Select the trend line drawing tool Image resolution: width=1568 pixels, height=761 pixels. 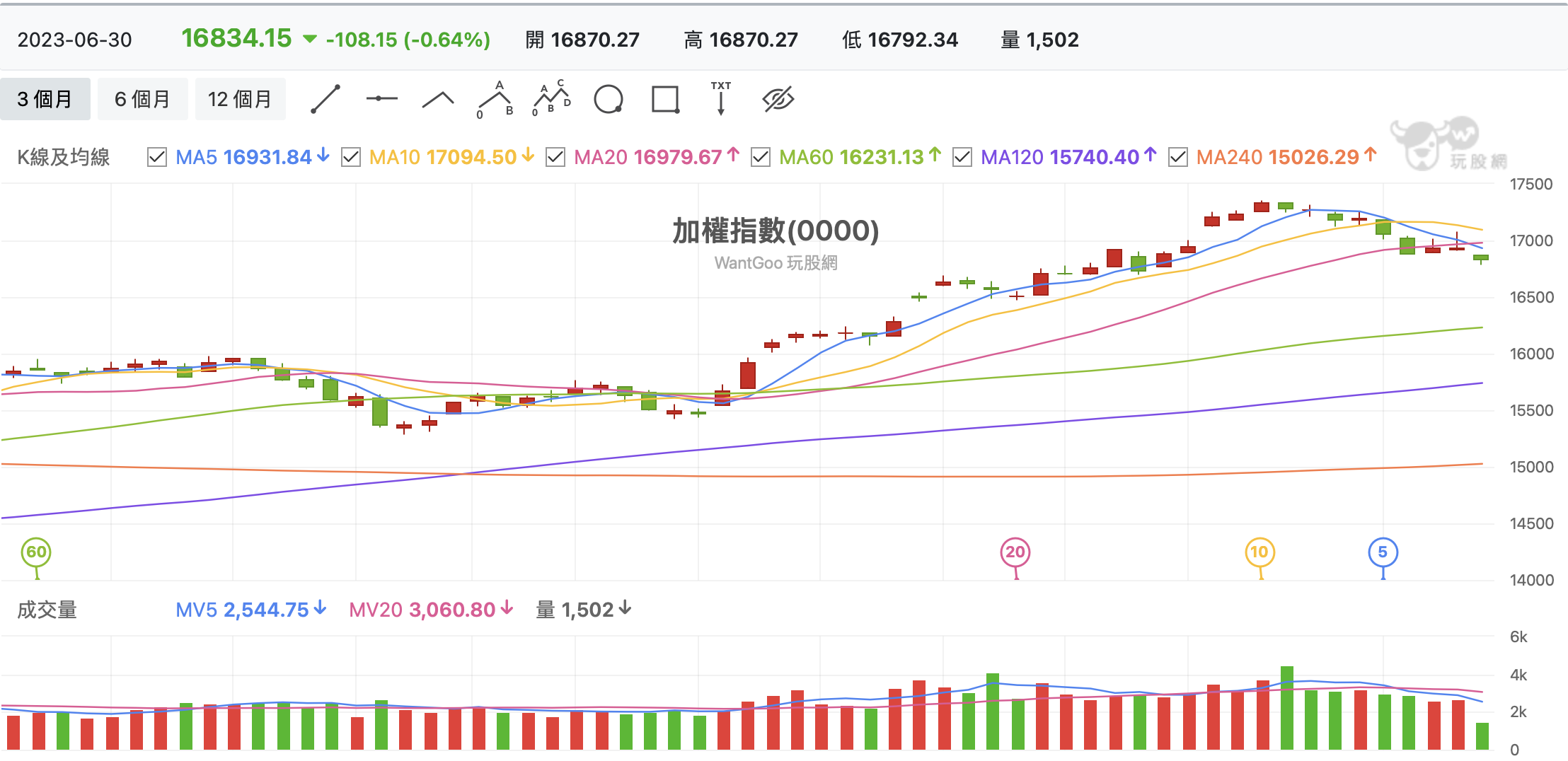point(325,99)
